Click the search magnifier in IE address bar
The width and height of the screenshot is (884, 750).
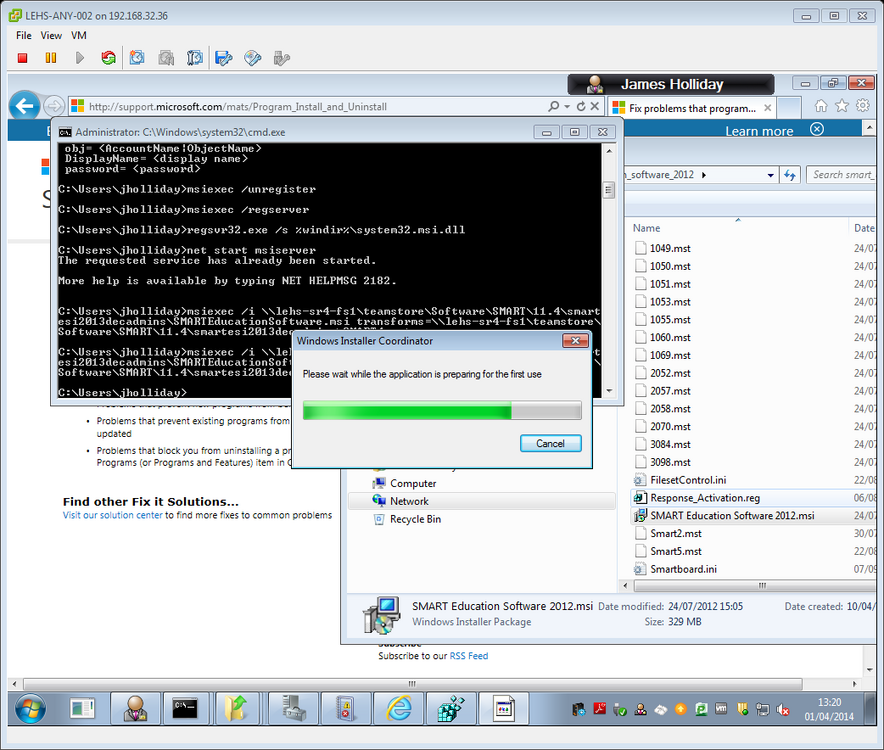click(x=554, y=106)
